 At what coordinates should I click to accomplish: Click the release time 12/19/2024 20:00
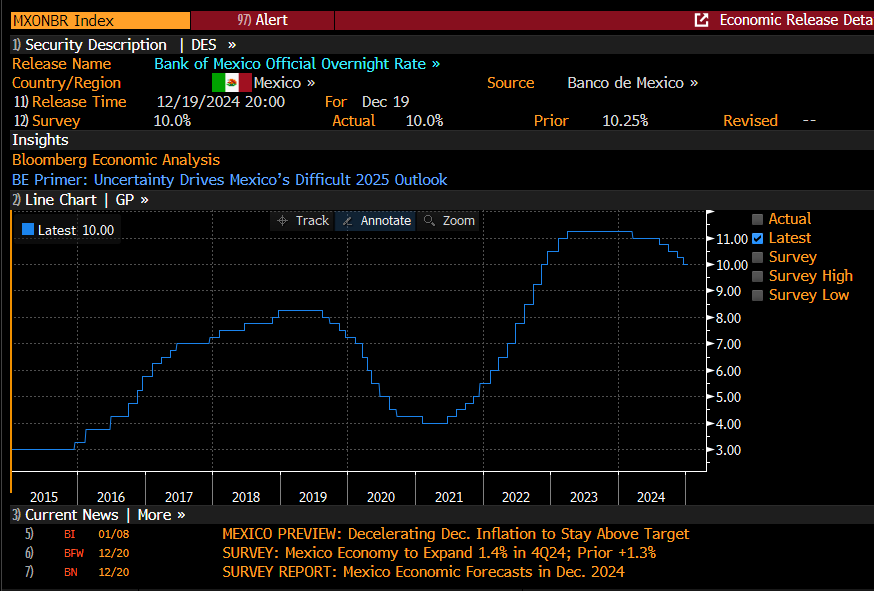221,102
